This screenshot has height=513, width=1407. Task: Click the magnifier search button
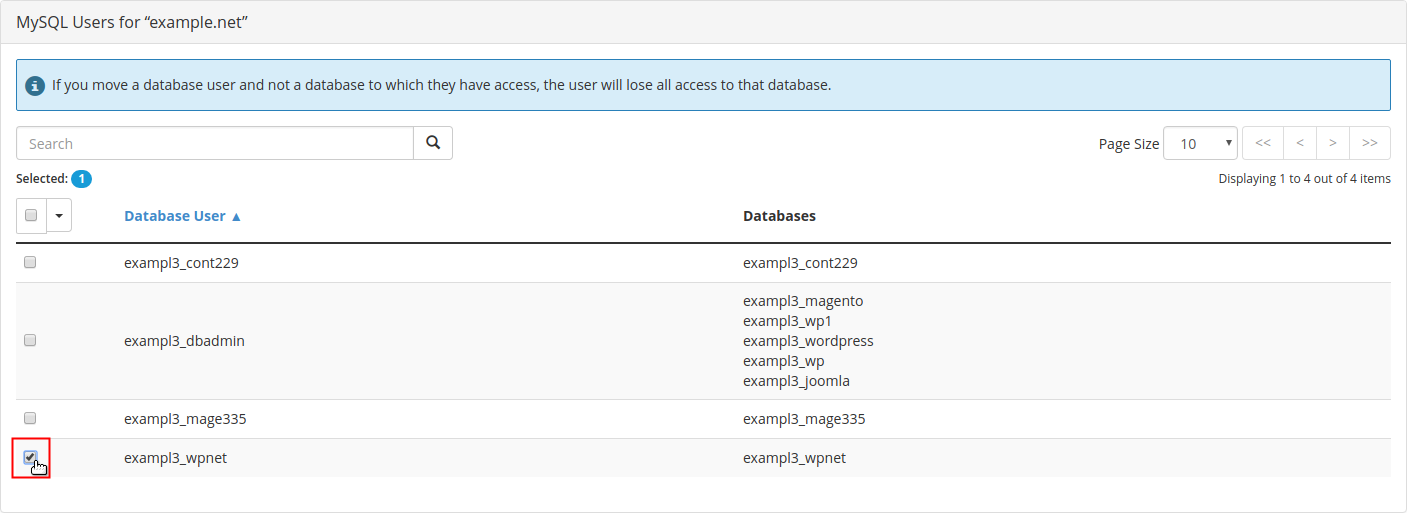tap(433, 143)
